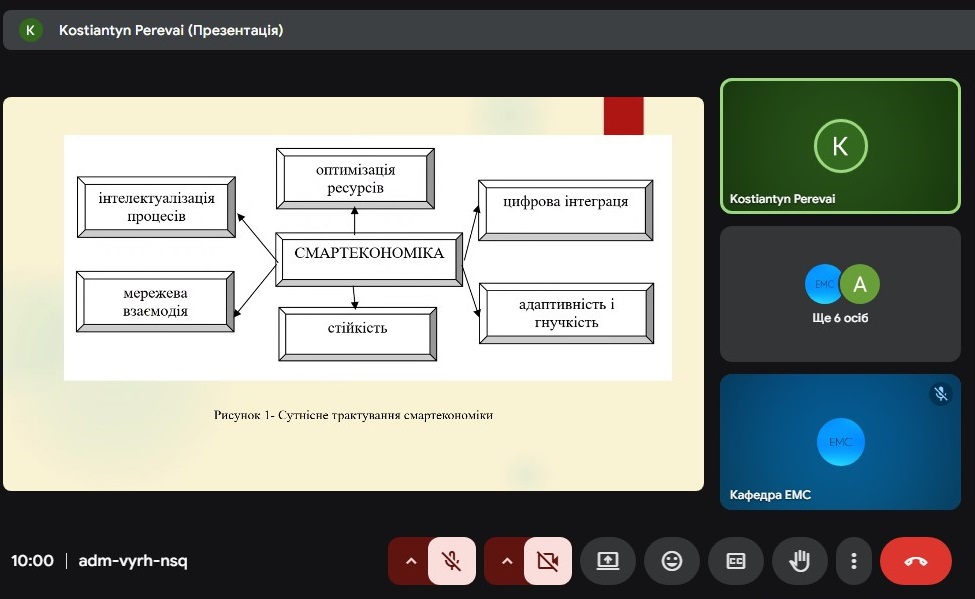Click meeting code adm-vyrh-nsq
Image resolution: width=975 pixels, height=599 pixels.
coord(133,561)
